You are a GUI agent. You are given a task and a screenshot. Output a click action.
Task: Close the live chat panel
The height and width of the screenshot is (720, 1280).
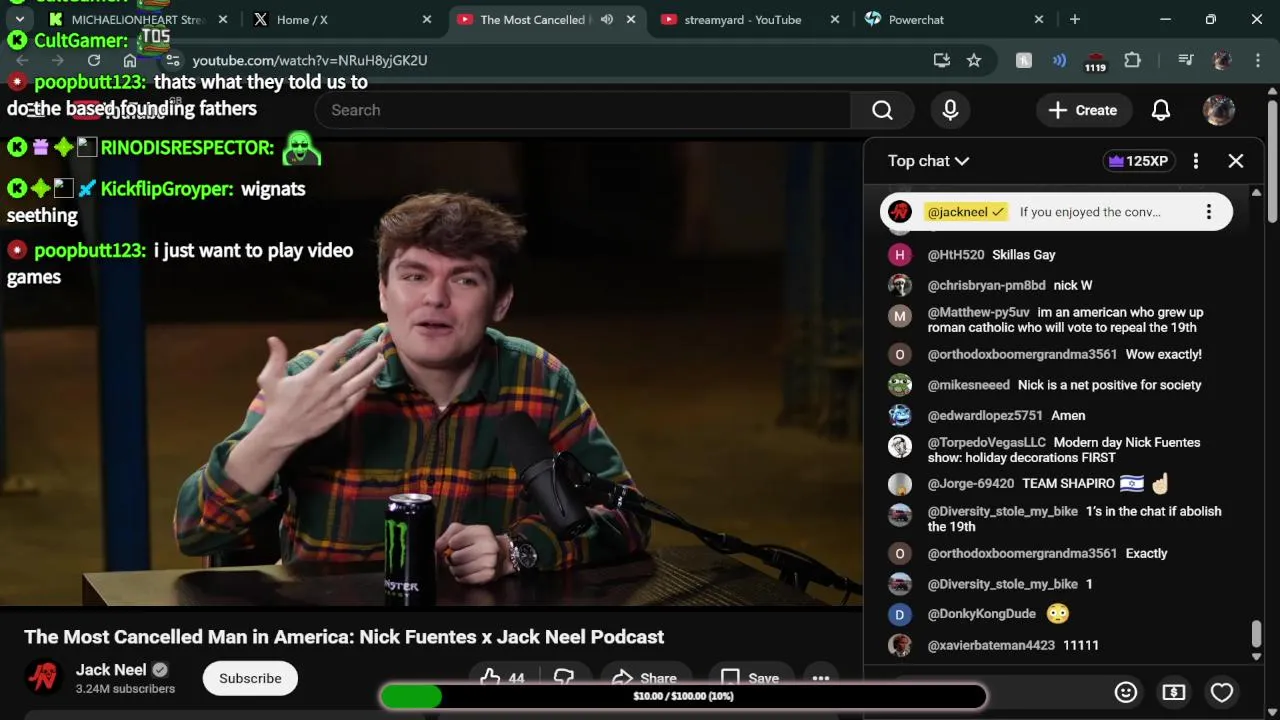(1236, 161)
